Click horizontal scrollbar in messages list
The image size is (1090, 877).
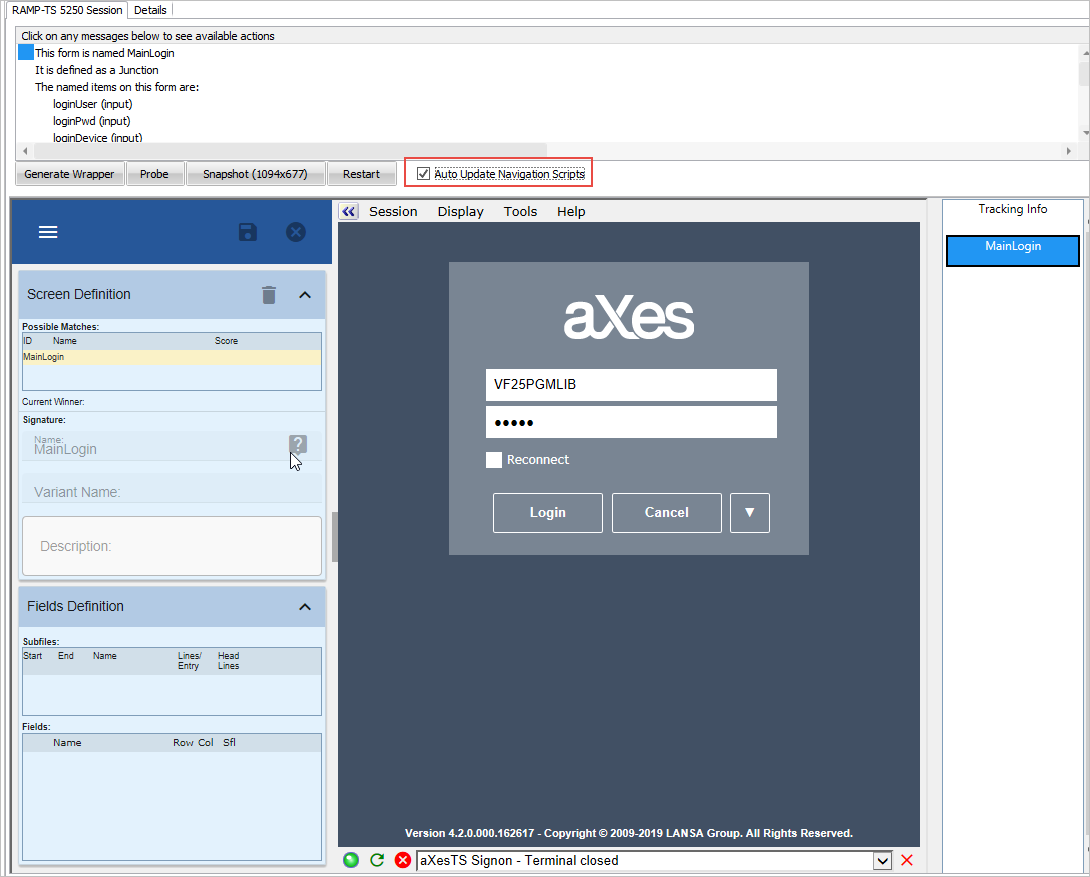click(x=291, y=150)
